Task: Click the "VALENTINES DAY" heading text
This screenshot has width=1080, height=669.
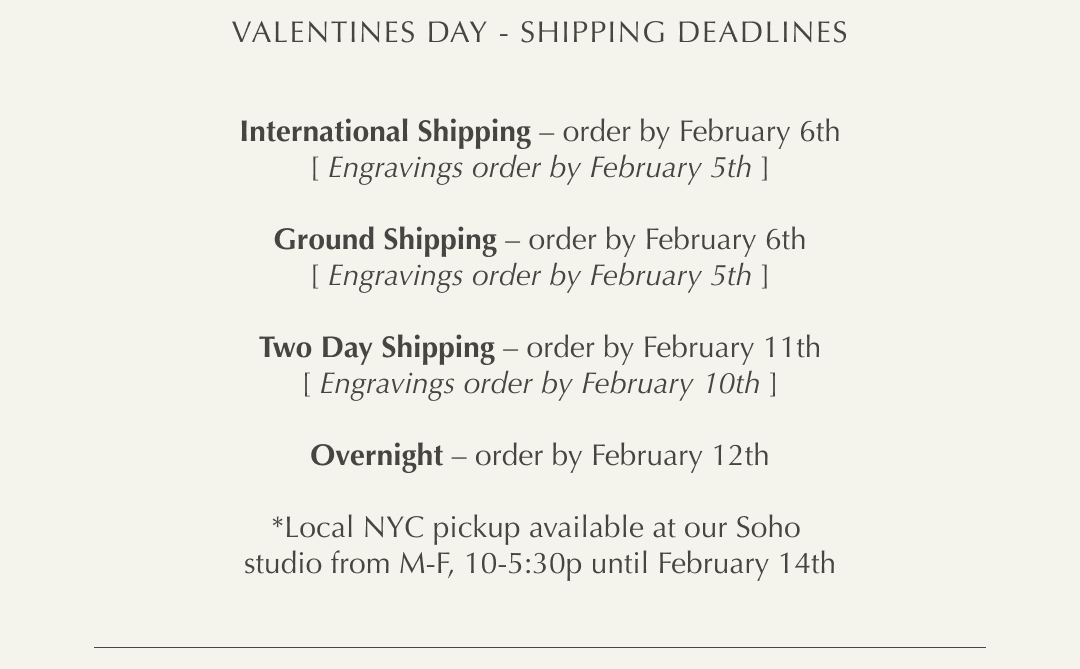Action: click(358, 33)
